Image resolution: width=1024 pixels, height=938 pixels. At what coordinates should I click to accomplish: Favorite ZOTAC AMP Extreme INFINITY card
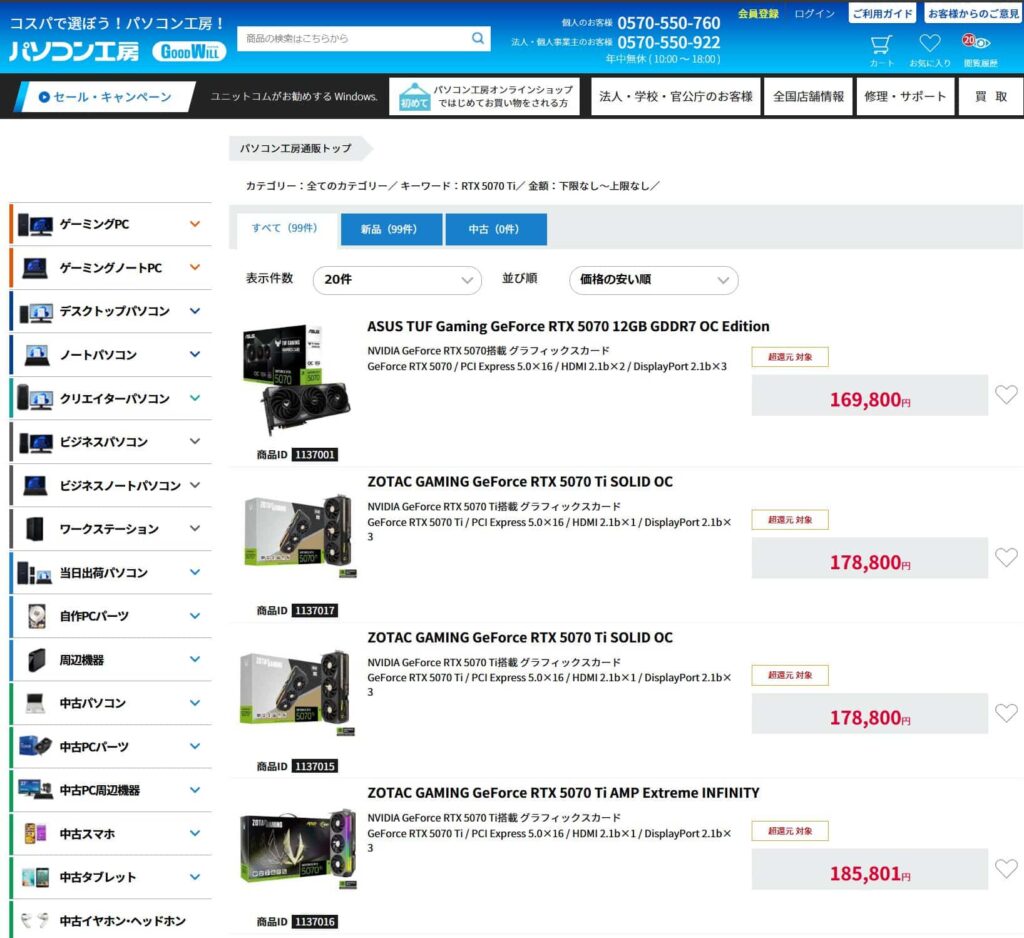1006,869
